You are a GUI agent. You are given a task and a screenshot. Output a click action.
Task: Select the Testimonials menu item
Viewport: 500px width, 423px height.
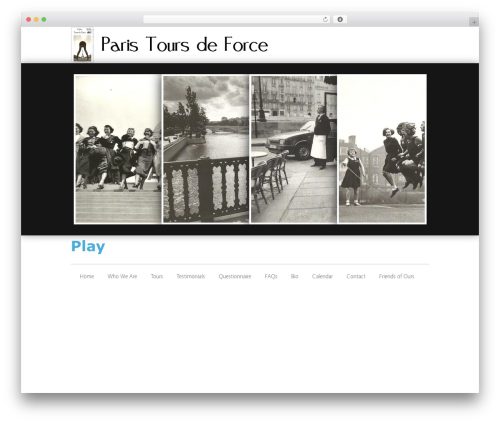point(191,276)
